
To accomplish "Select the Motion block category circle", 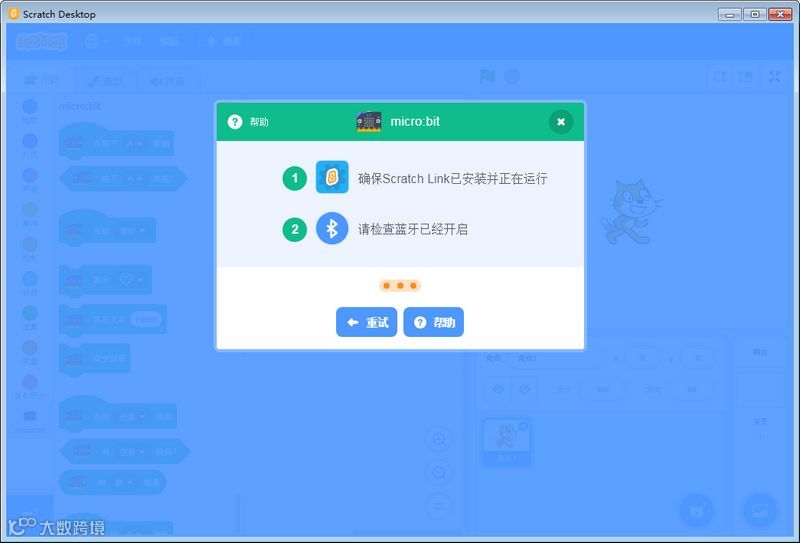I will coord(30,106).
